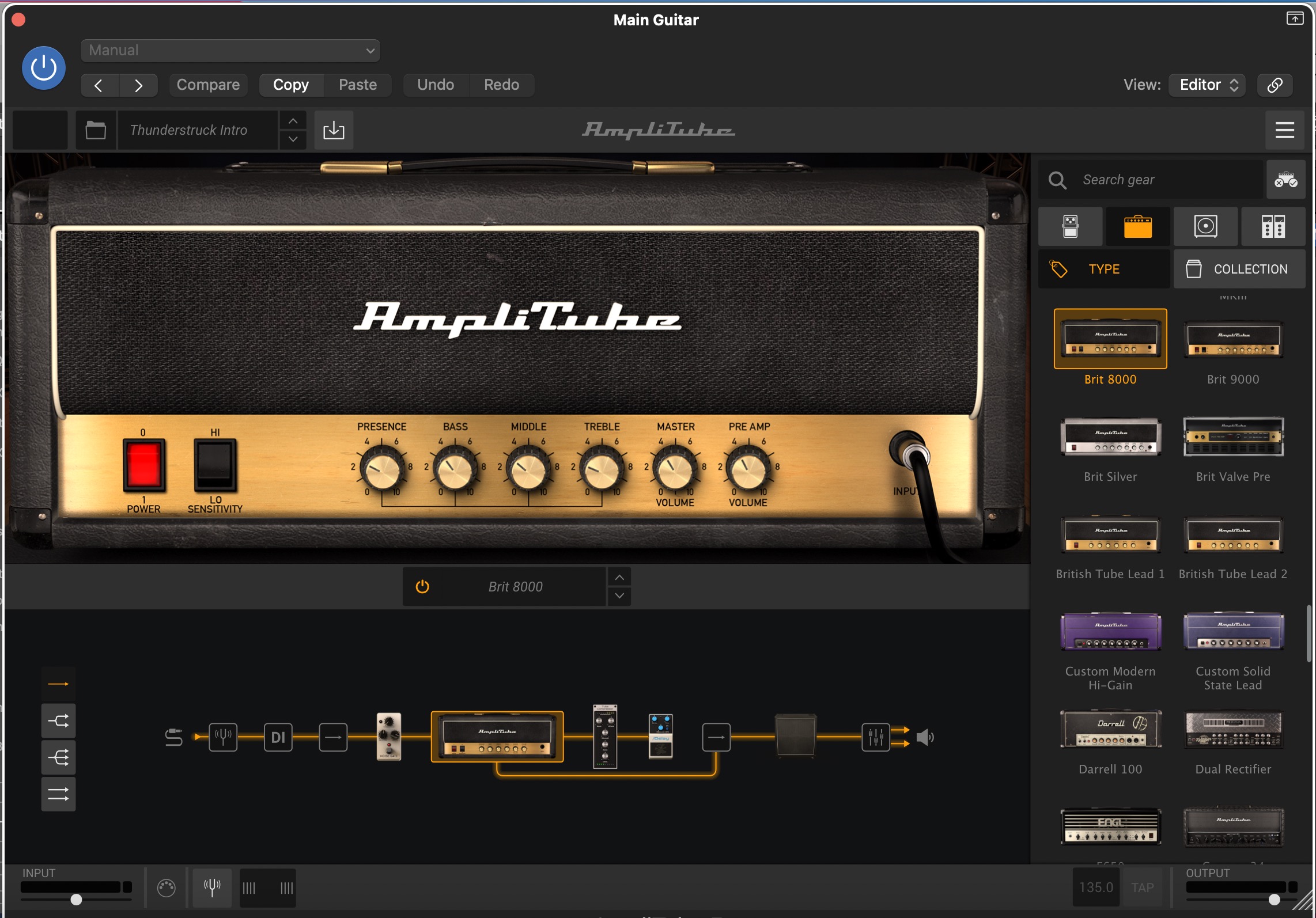Open the custom shop gear icon
Screen dimensions: 1316x918
1285,180
